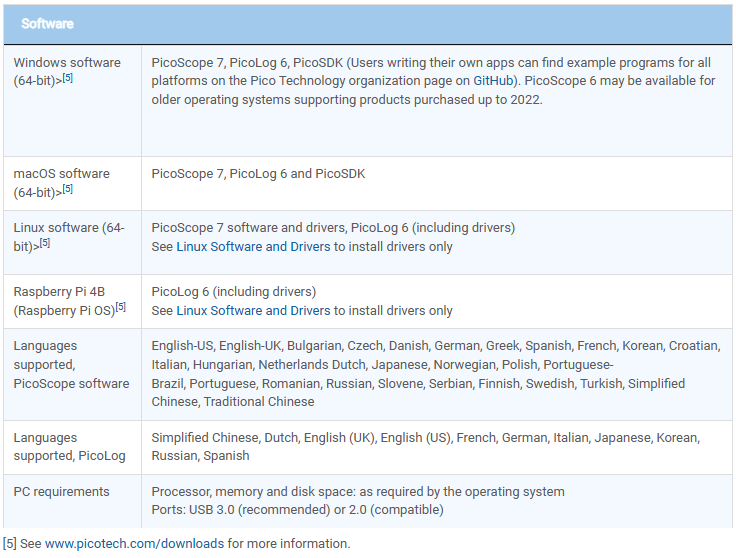Click the Linux software row label
This screenshot has height=558, width=736.
[68, 228]
